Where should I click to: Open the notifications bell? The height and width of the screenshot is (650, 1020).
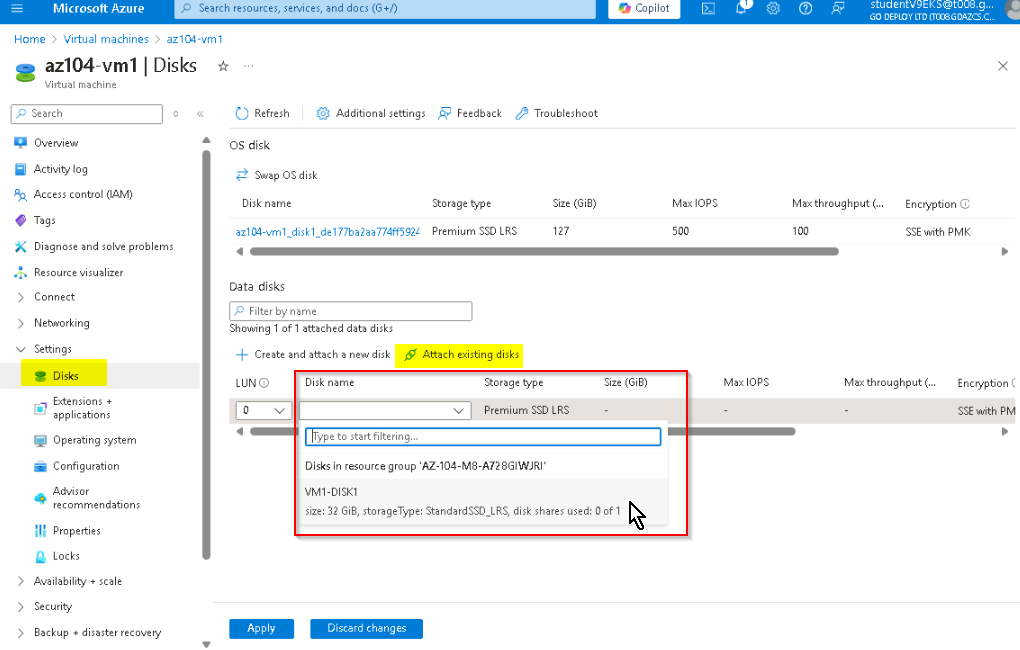tap(742, 8)
